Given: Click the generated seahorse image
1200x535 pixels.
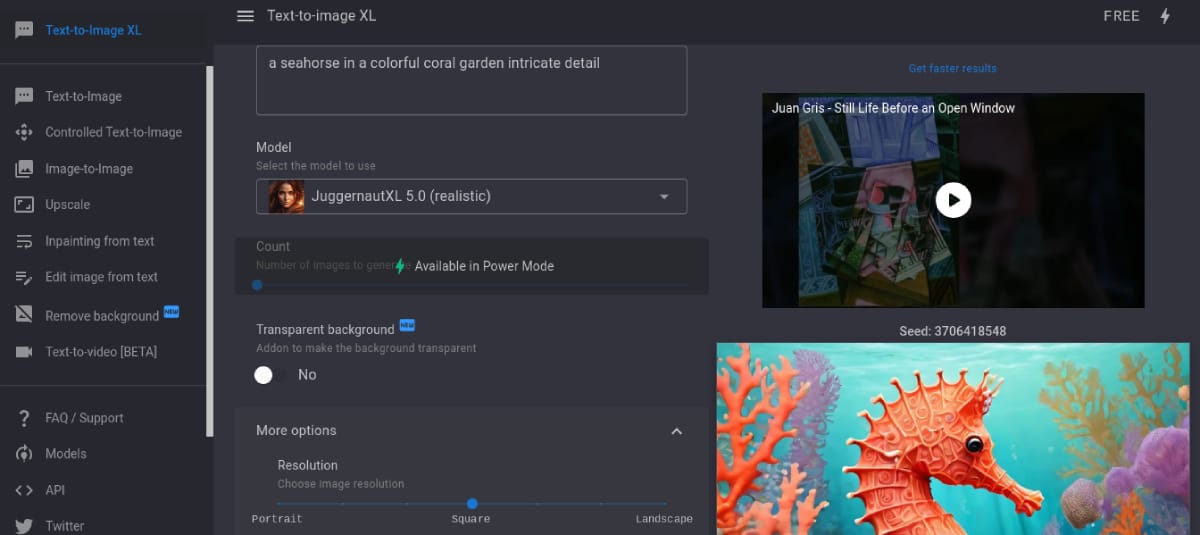Looking at the screenshot, I should pos(953,439).
